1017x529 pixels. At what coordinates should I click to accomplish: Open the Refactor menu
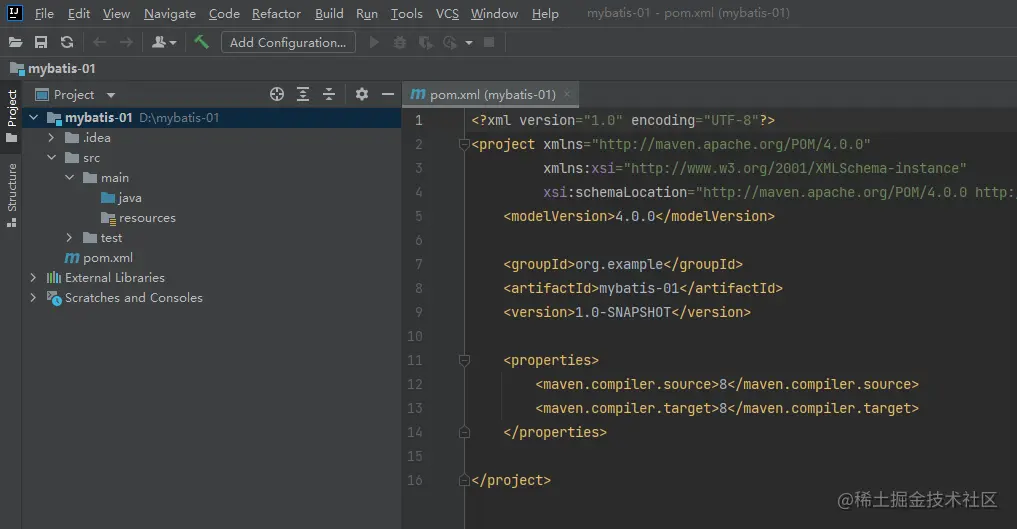[276, 14]
